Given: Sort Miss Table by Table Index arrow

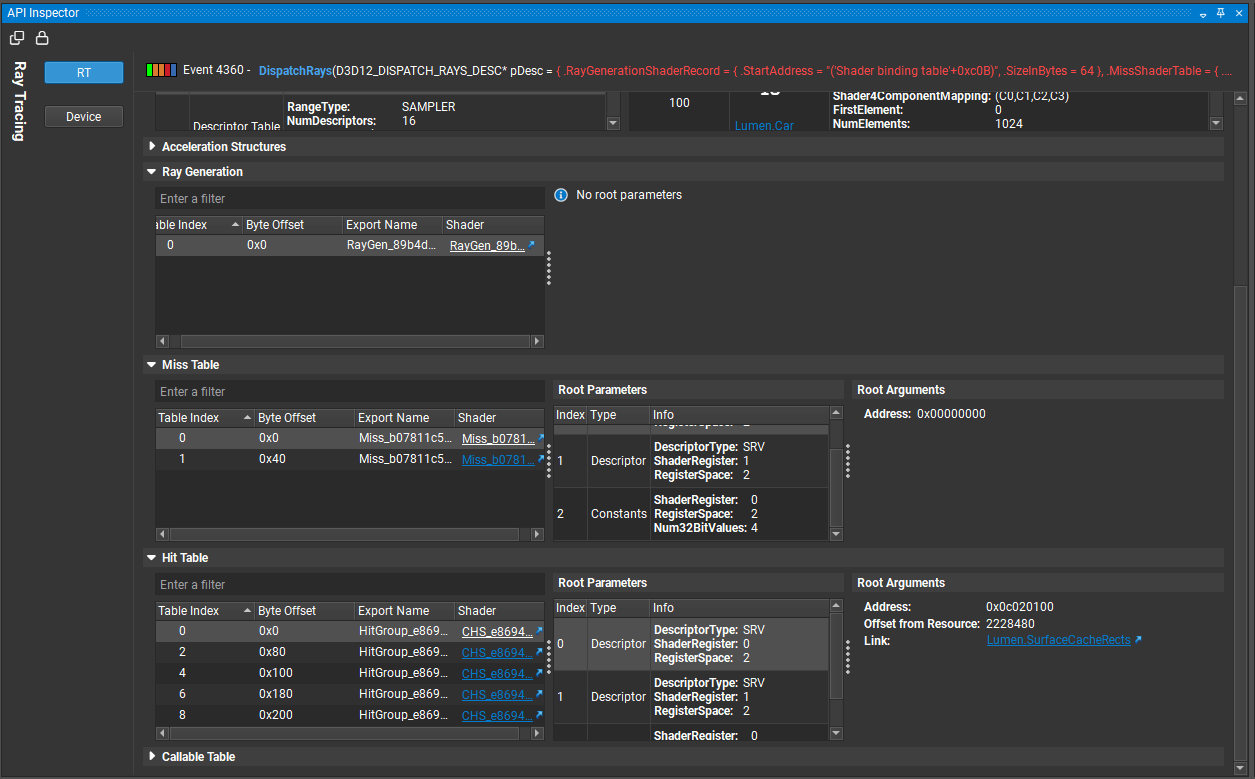Looking at the screenshot, I should [x=247, y=418].
